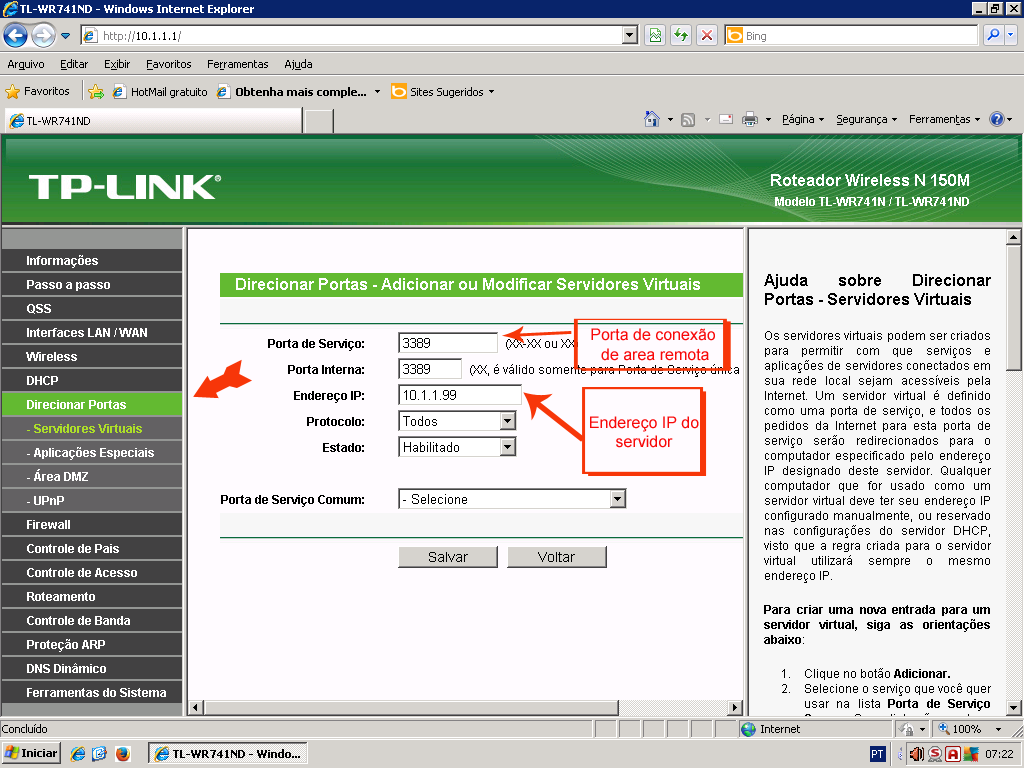Open Firewall sidebar item
The width and height of the screenshot is (1024, 768).
pos(92,524)
